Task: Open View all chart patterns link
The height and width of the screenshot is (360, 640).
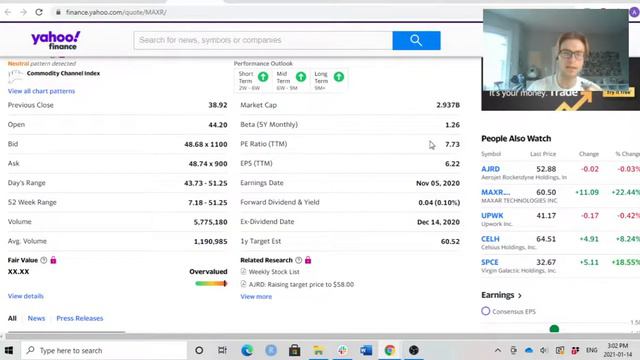Action: (x=41, y=91)
